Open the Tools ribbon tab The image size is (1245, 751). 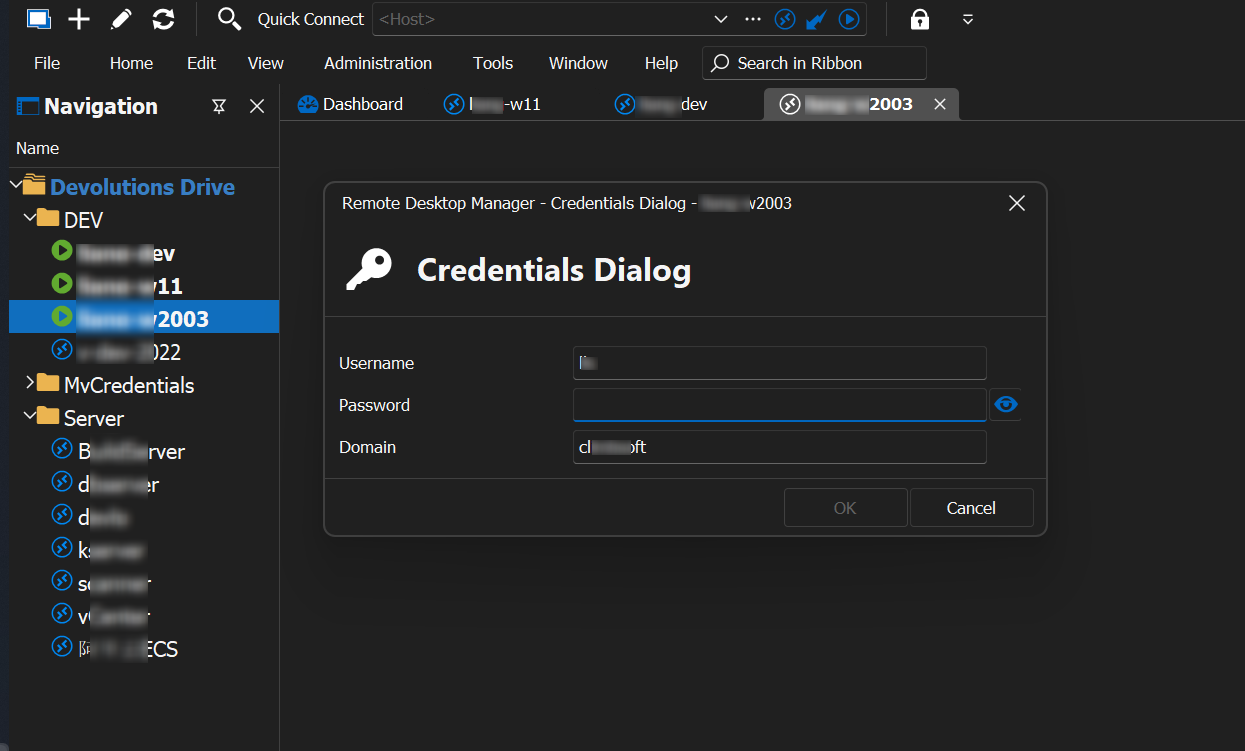493,63
